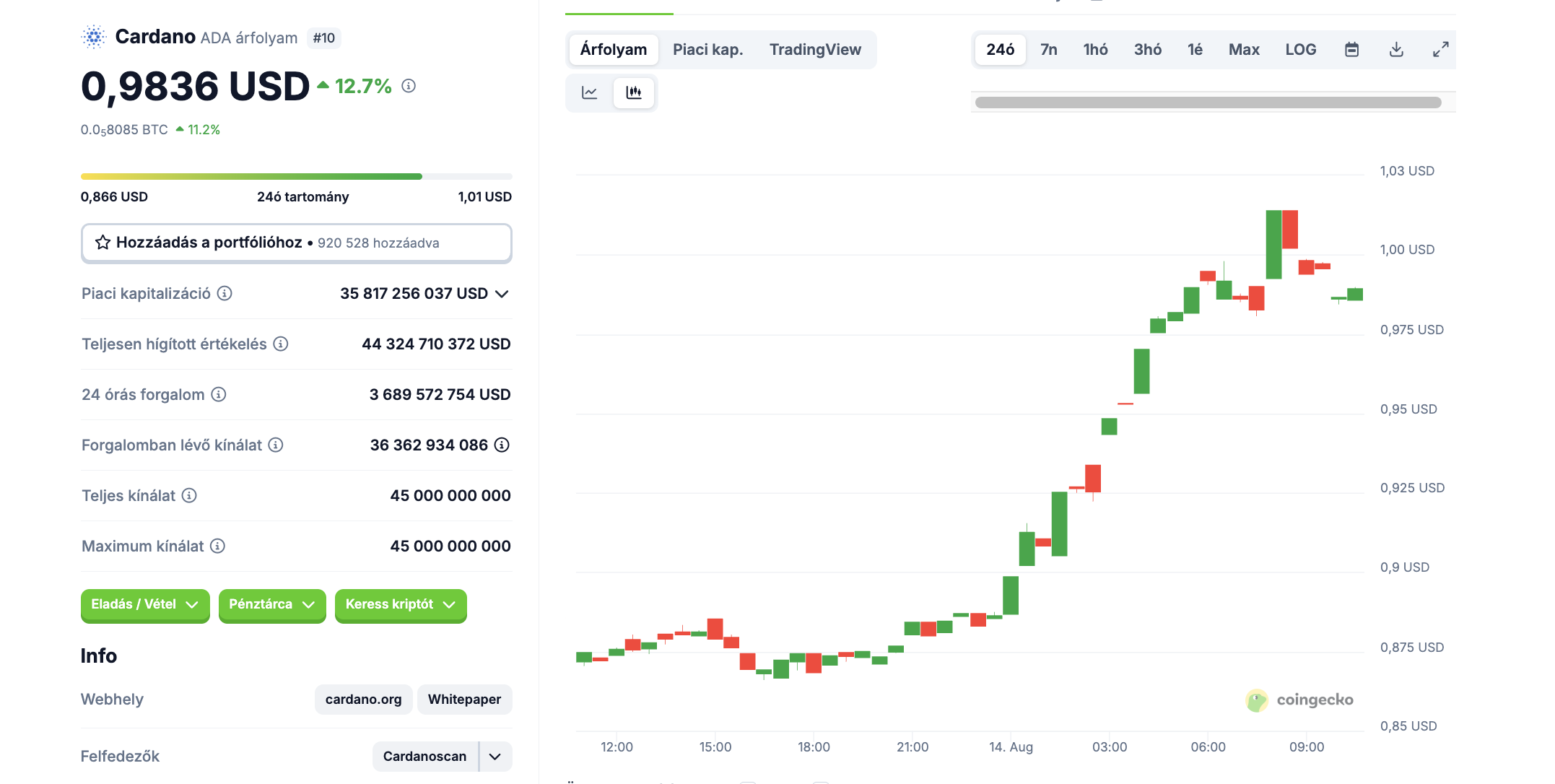The image size is (1555, 784).
Task: Click the 0,9836 USD price
Action: (x=195, y=87)
